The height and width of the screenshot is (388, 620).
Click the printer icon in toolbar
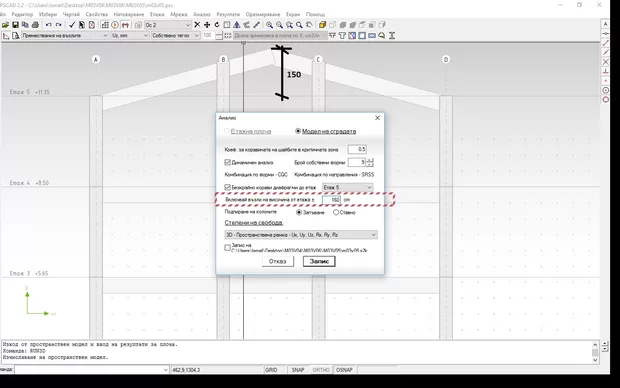click(35, 25)
